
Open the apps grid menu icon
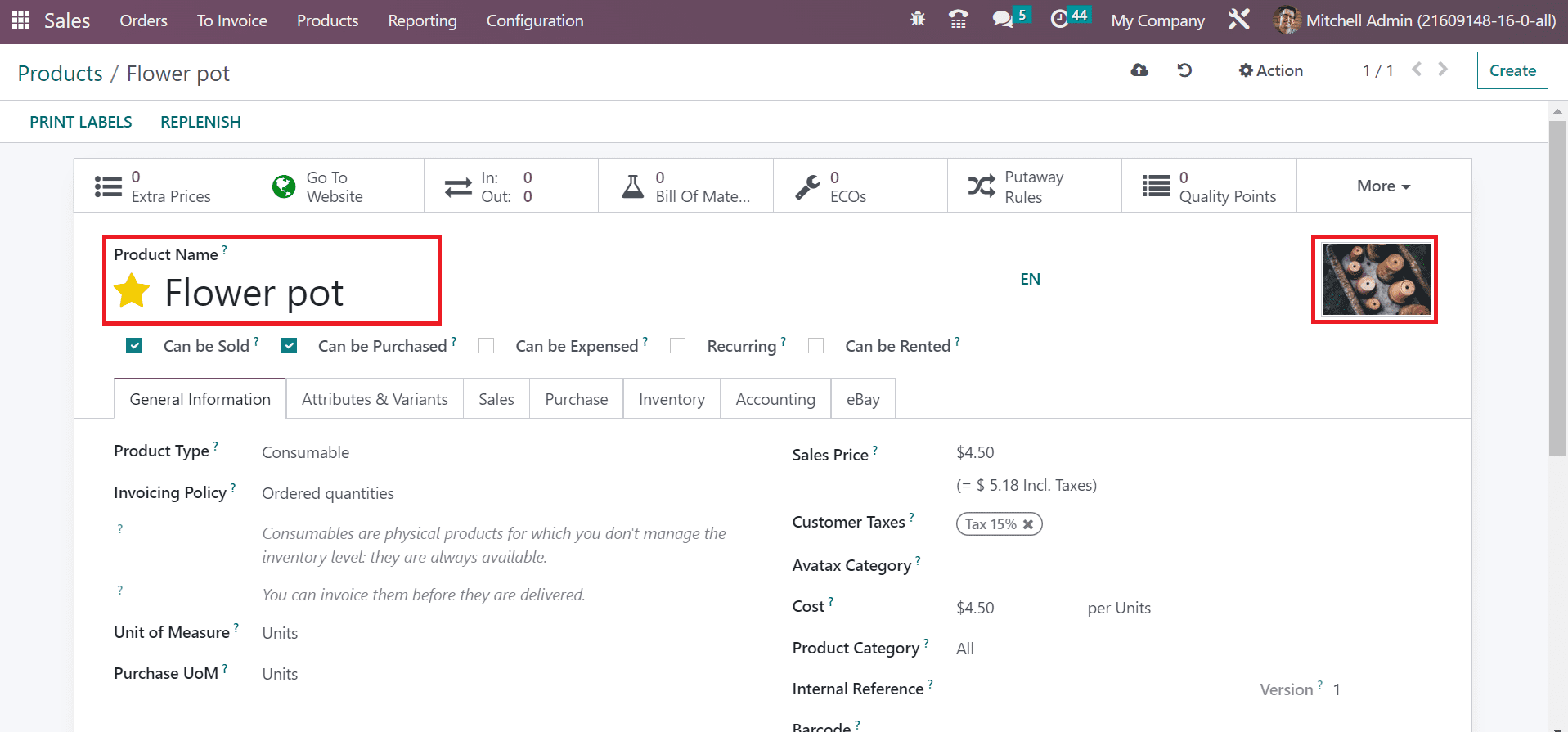(x=20, y=20)
